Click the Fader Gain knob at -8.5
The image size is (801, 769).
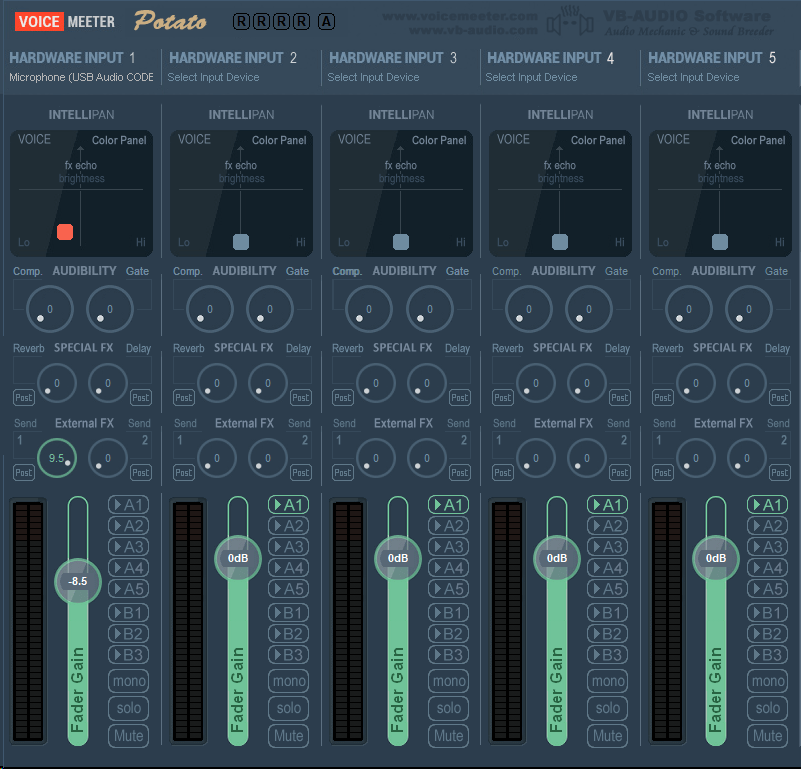(x=78, y=581)
